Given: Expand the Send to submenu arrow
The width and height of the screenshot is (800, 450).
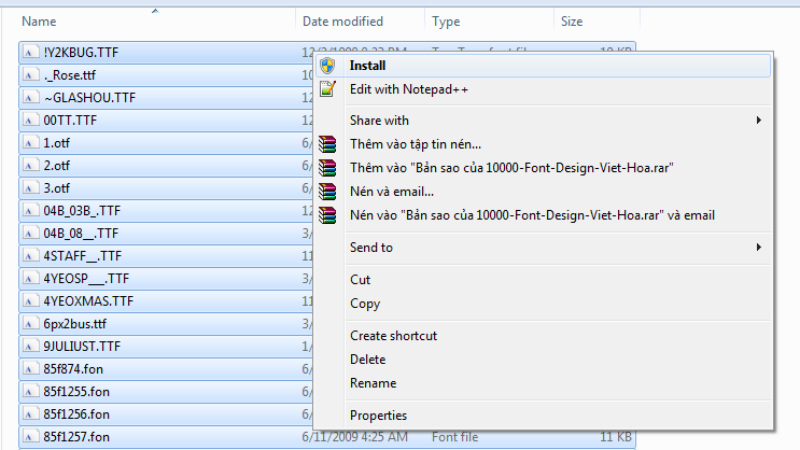Looking at the screenshot, I should tap(759, 247).
